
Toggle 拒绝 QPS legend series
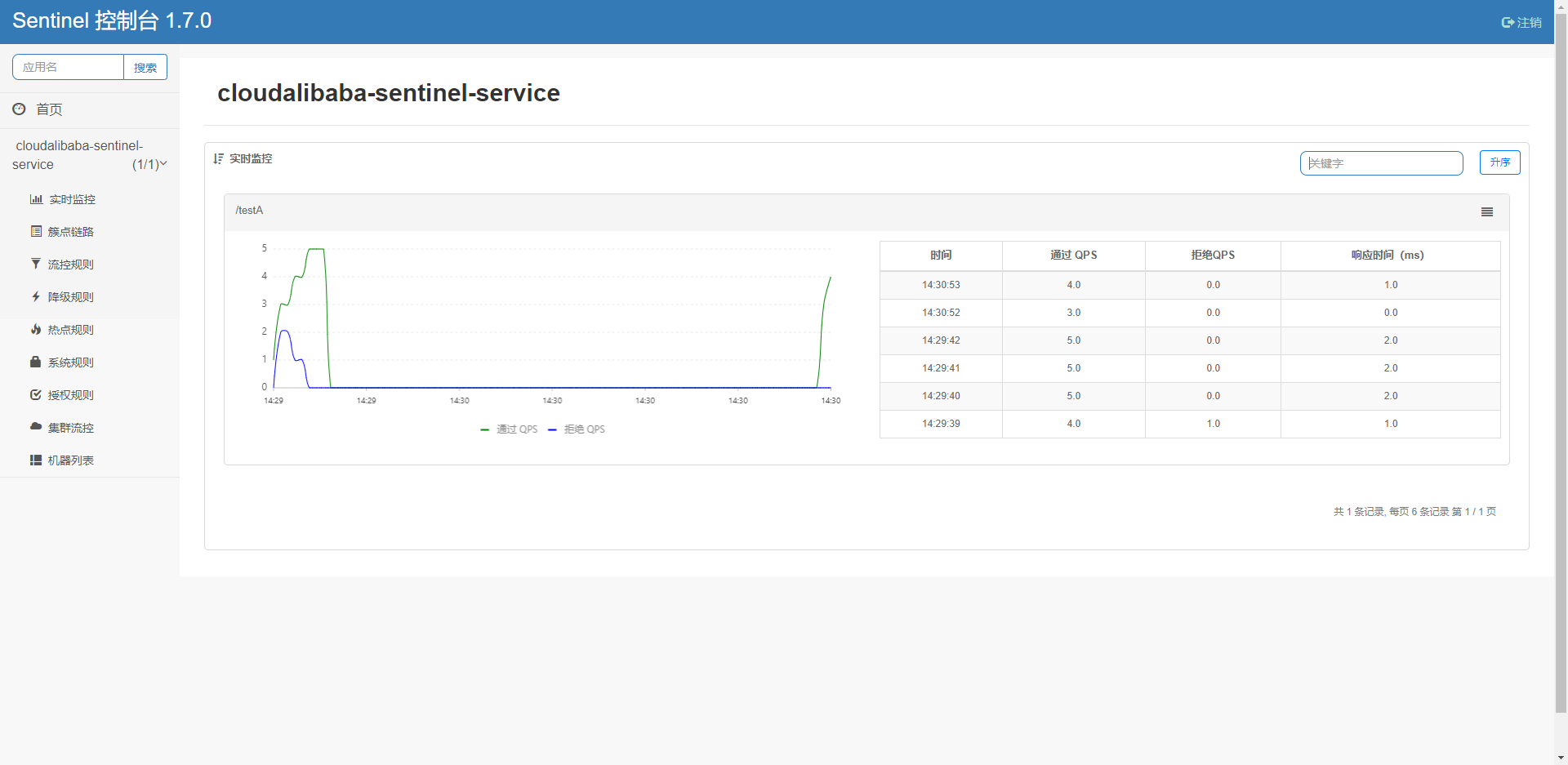[x=577, y=429]
